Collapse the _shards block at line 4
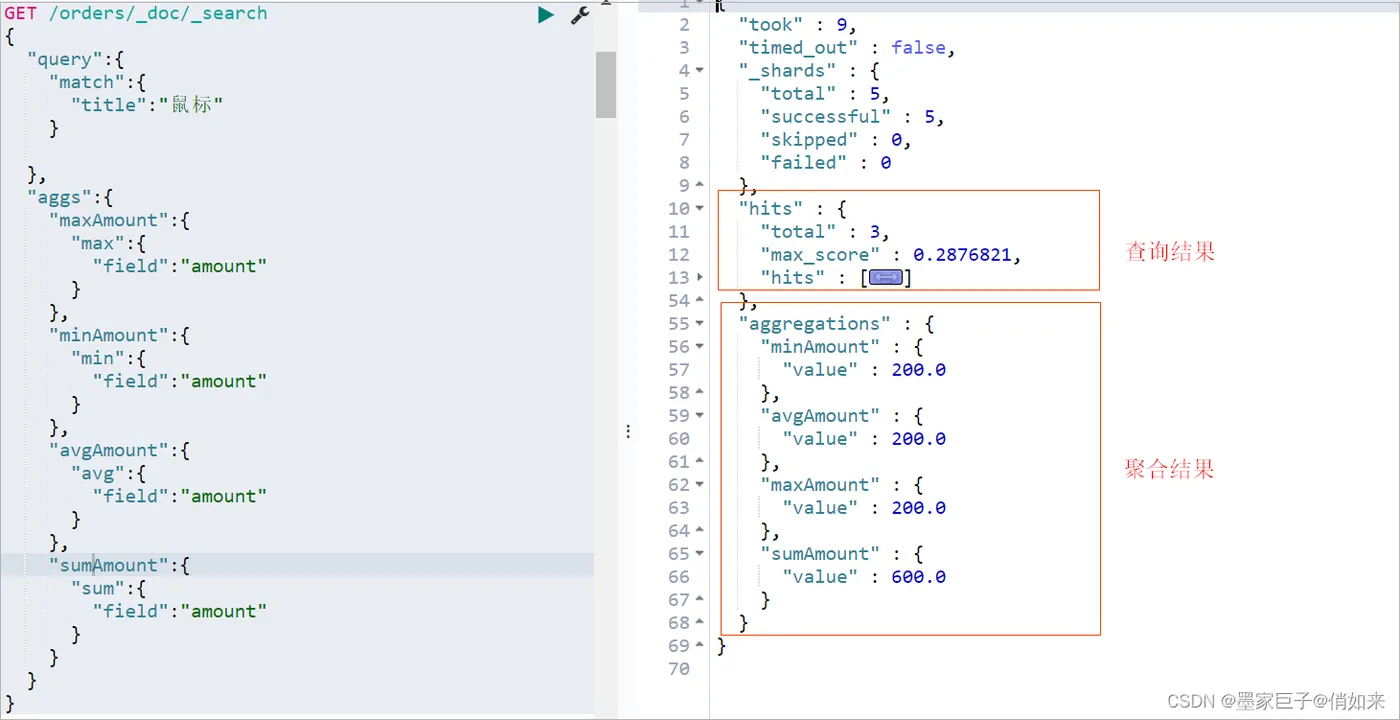The height and width of the screenshot is (720, 1400). click(x=699, y=70)
